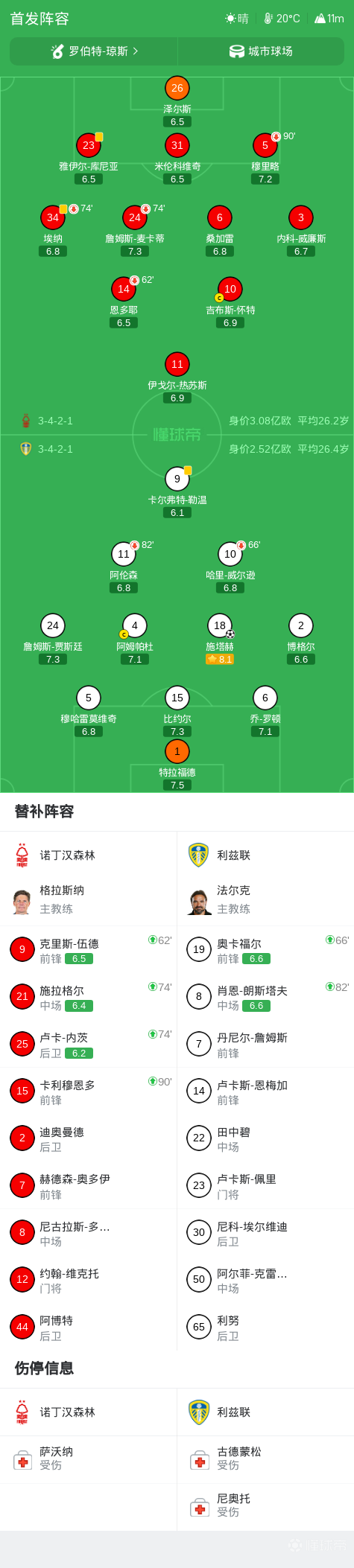Select captain 吉布斯-怀特 number 10 icon
This screenshot has width=354, height=1568.
click(x=230, y=289)
